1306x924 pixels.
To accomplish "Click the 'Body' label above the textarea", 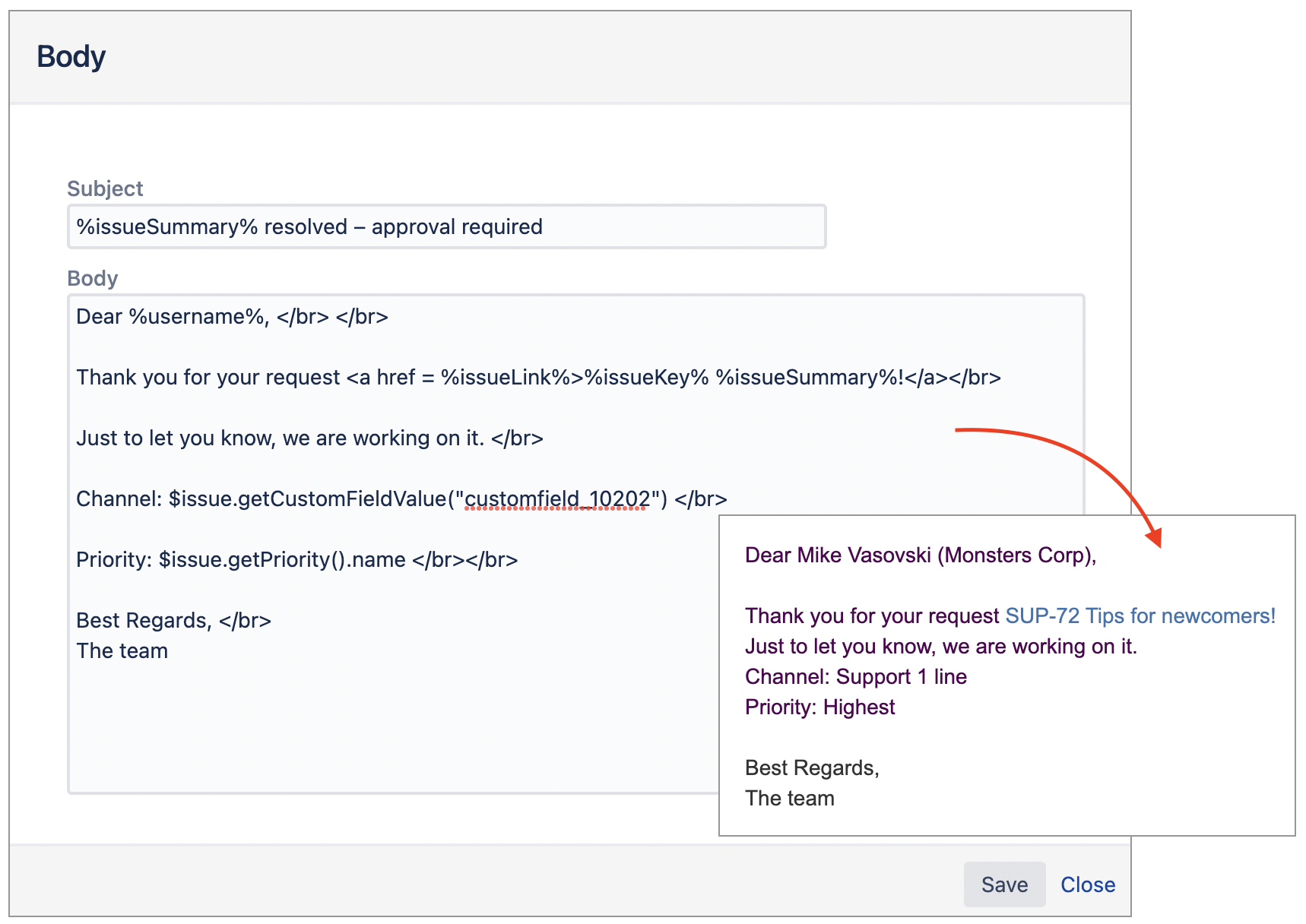I will coord(92,278).
